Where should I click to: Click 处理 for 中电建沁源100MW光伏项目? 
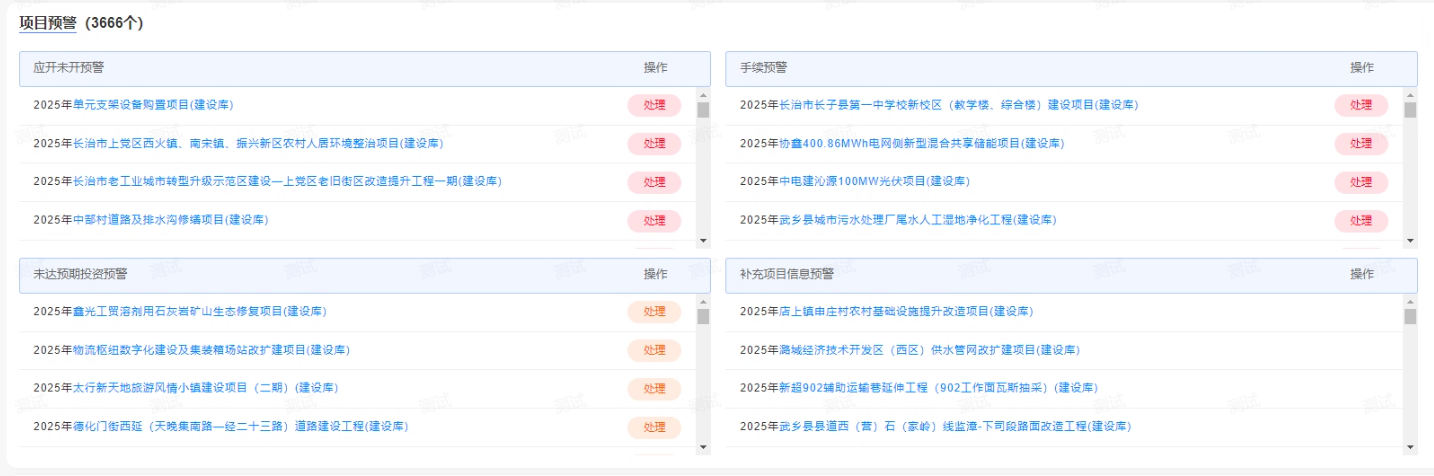(1360, 182)
